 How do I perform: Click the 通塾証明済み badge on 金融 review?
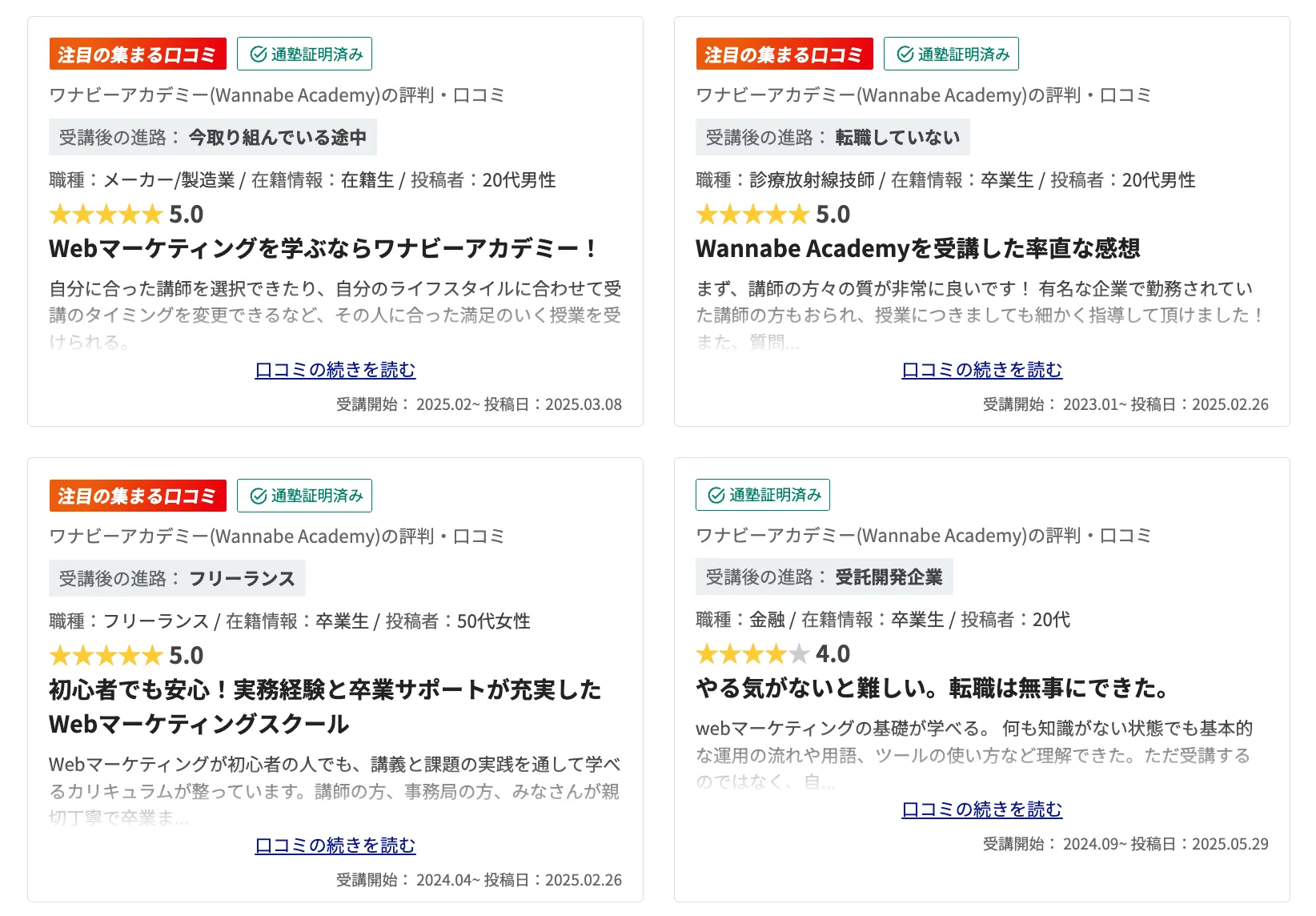(763, 495)
